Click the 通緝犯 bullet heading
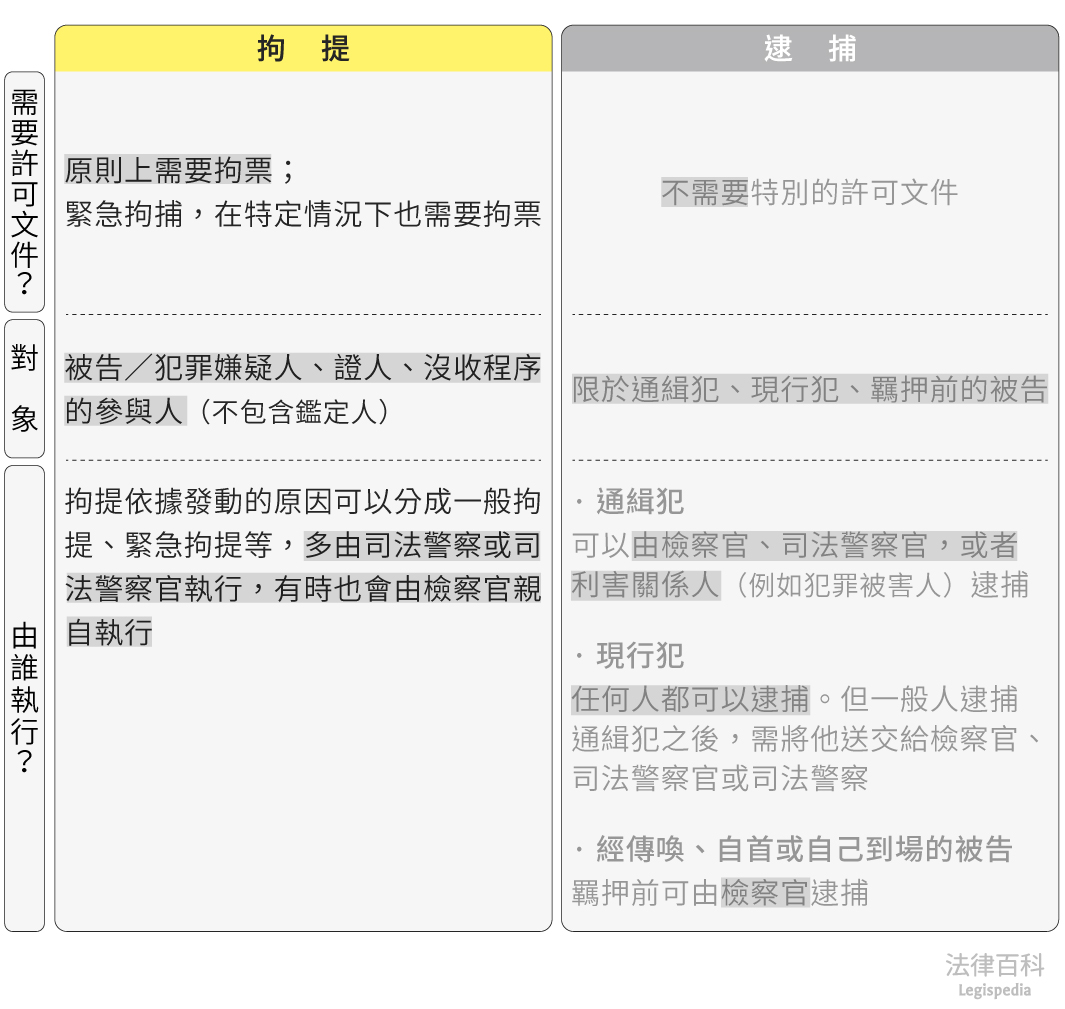Image resolution: width=1065 pixels, height=1009 pixels. [640, 501]
